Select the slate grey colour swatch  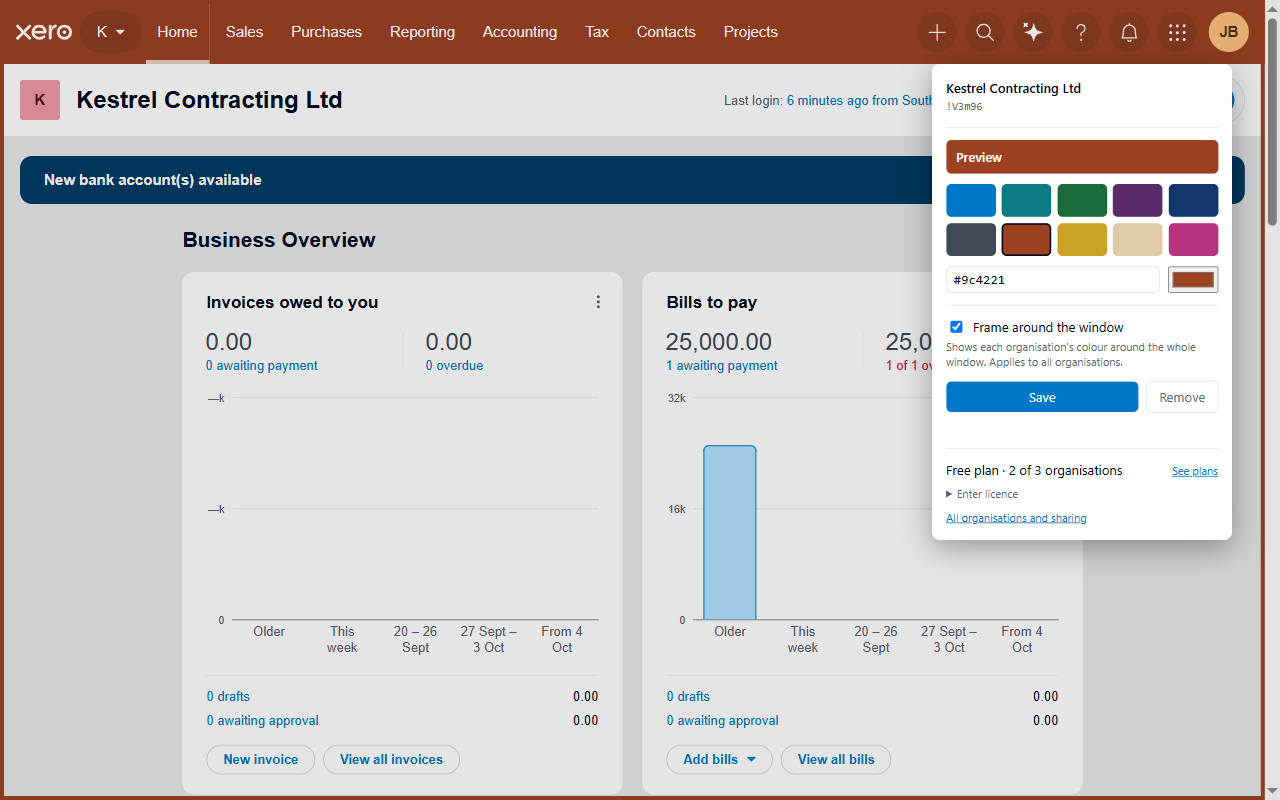pos(971,240)
